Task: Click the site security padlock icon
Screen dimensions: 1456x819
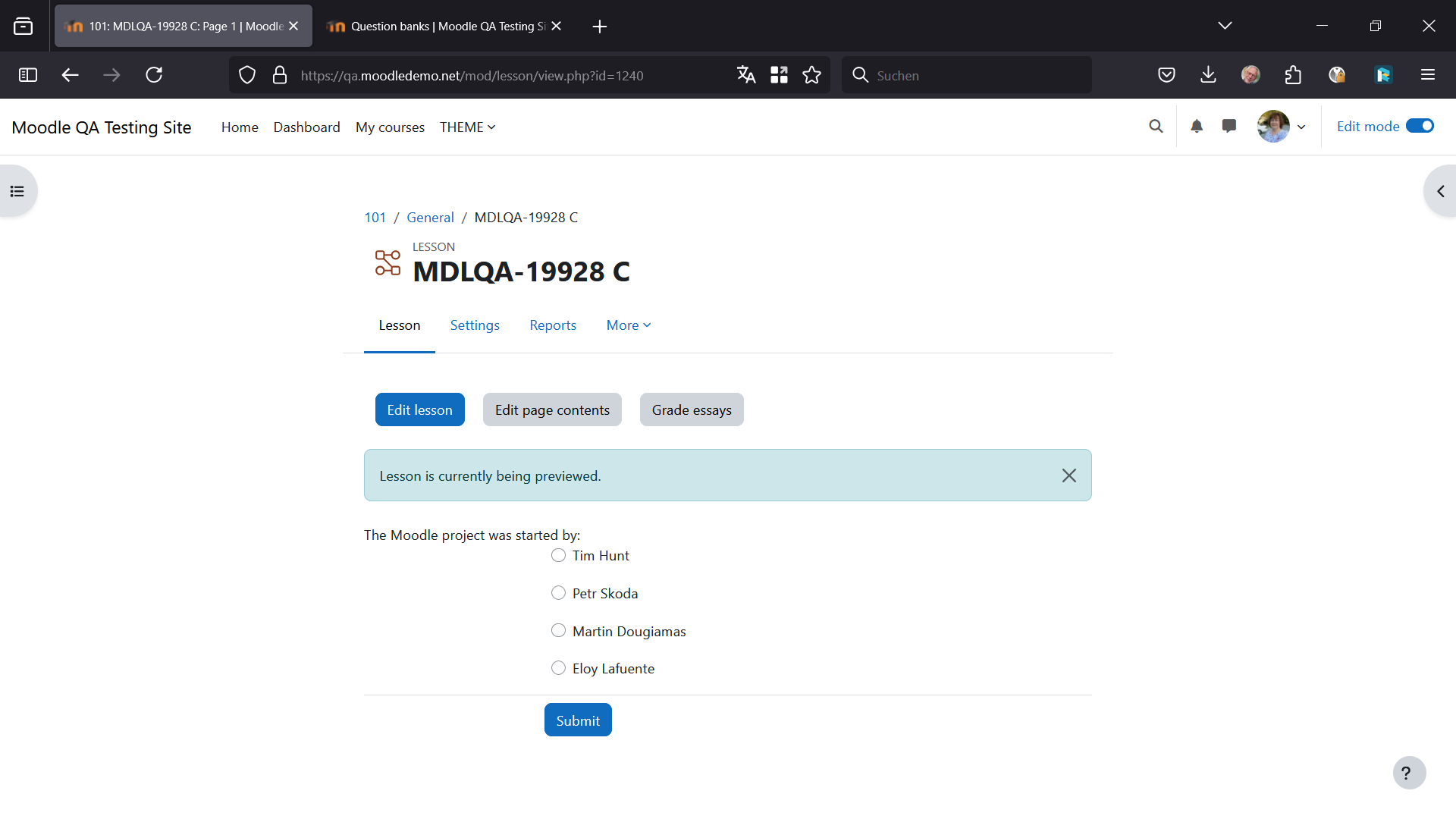Action: coord(280,75)
